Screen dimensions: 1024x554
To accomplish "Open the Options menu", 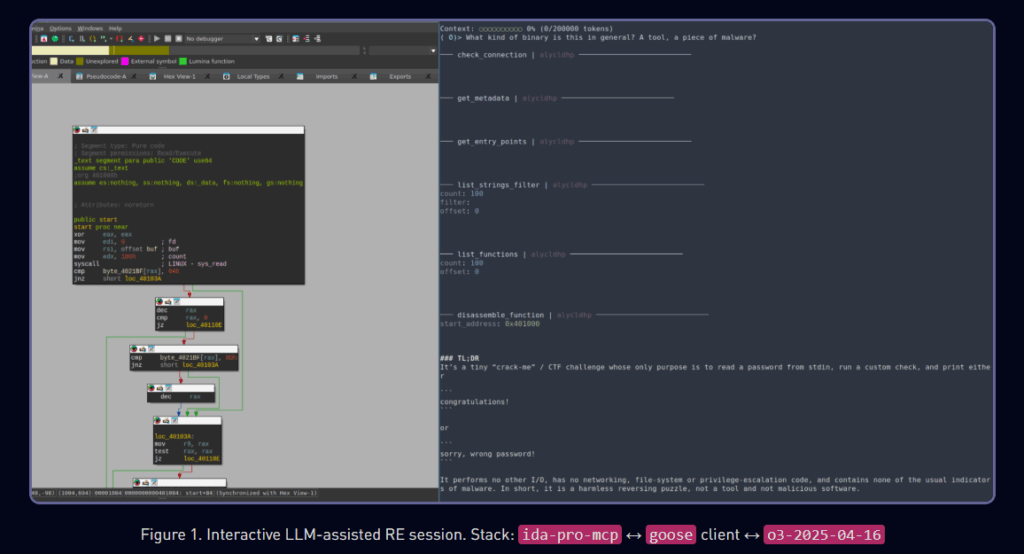I will 61,28.
